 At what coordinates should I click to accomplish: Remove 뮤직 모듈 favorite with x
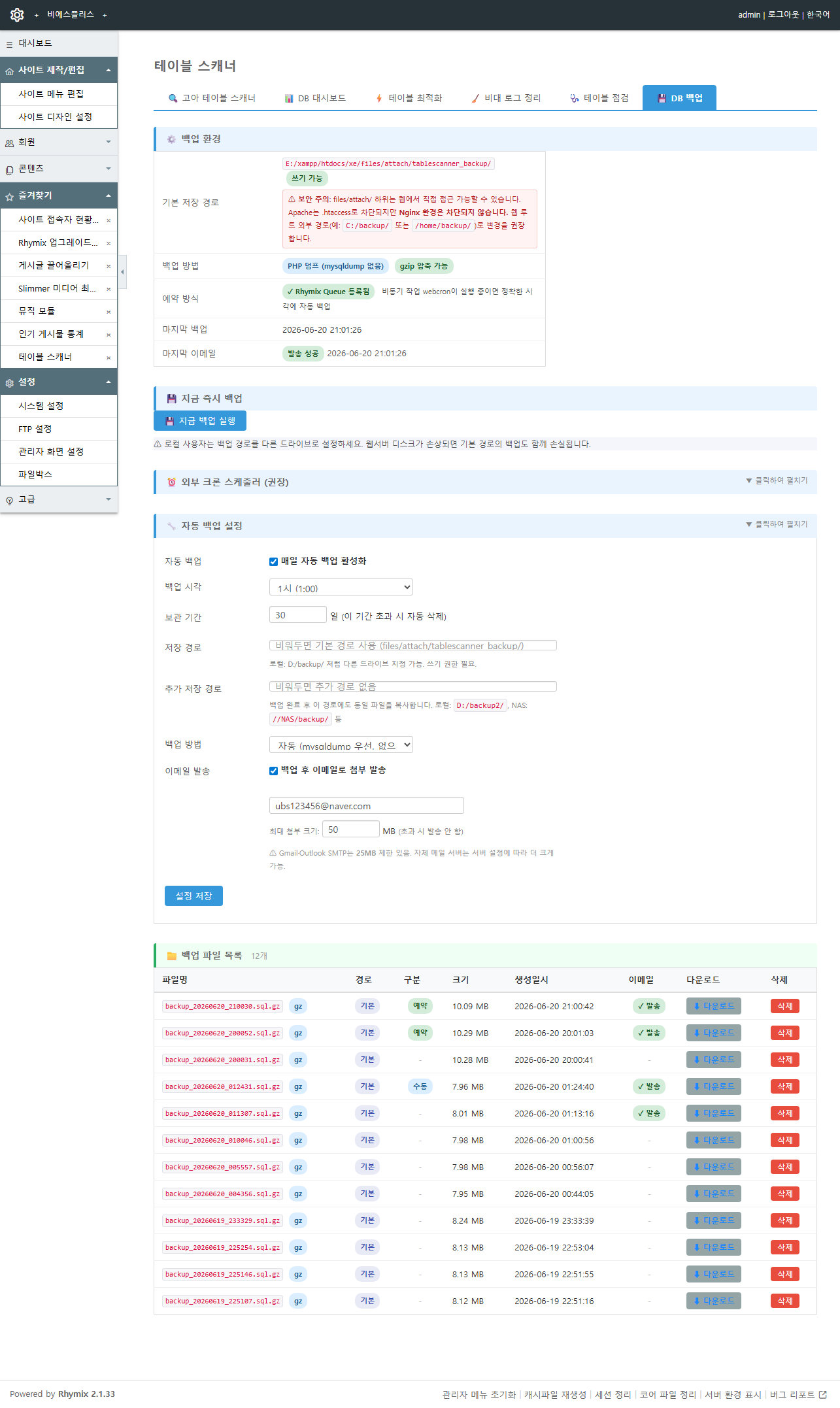(x=109, y=312)
